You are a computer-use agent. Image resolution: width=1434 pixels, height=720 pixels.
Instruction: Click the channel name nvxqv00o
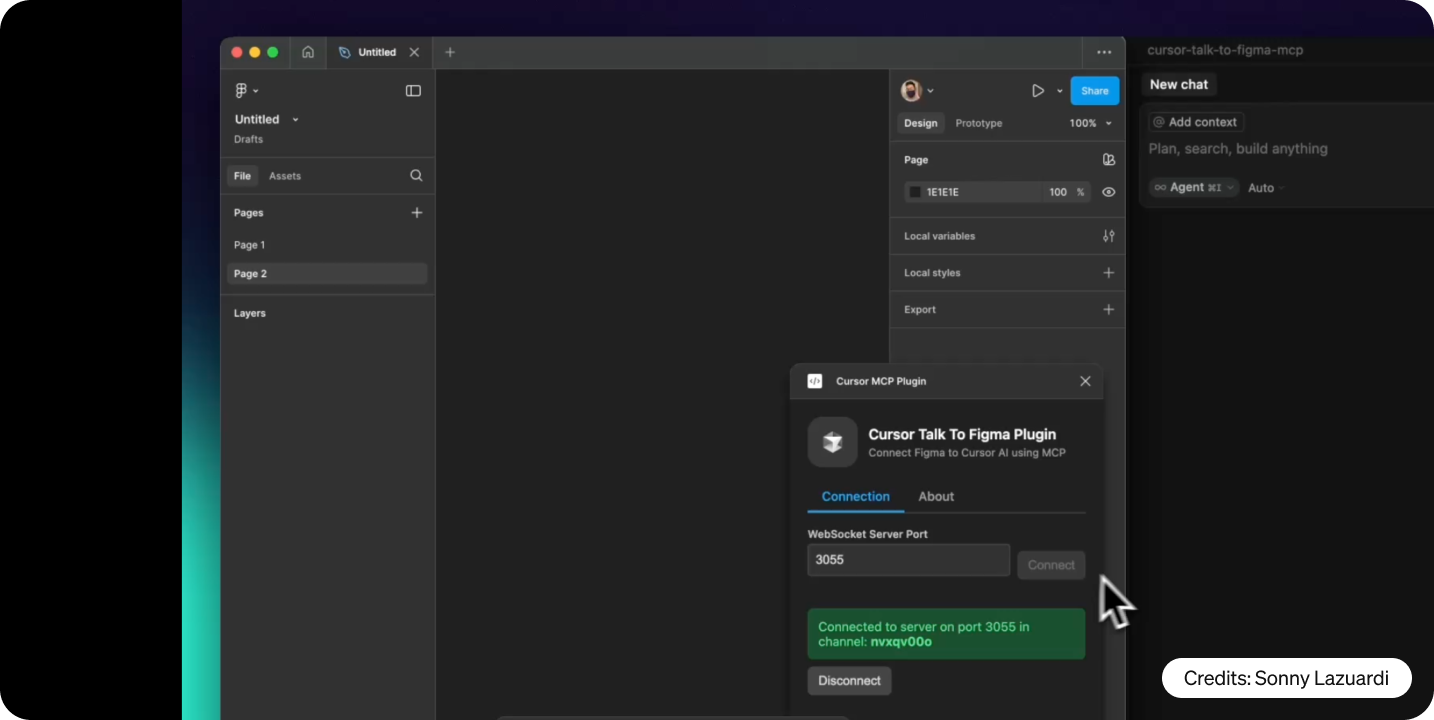click(x=901, y=642)
